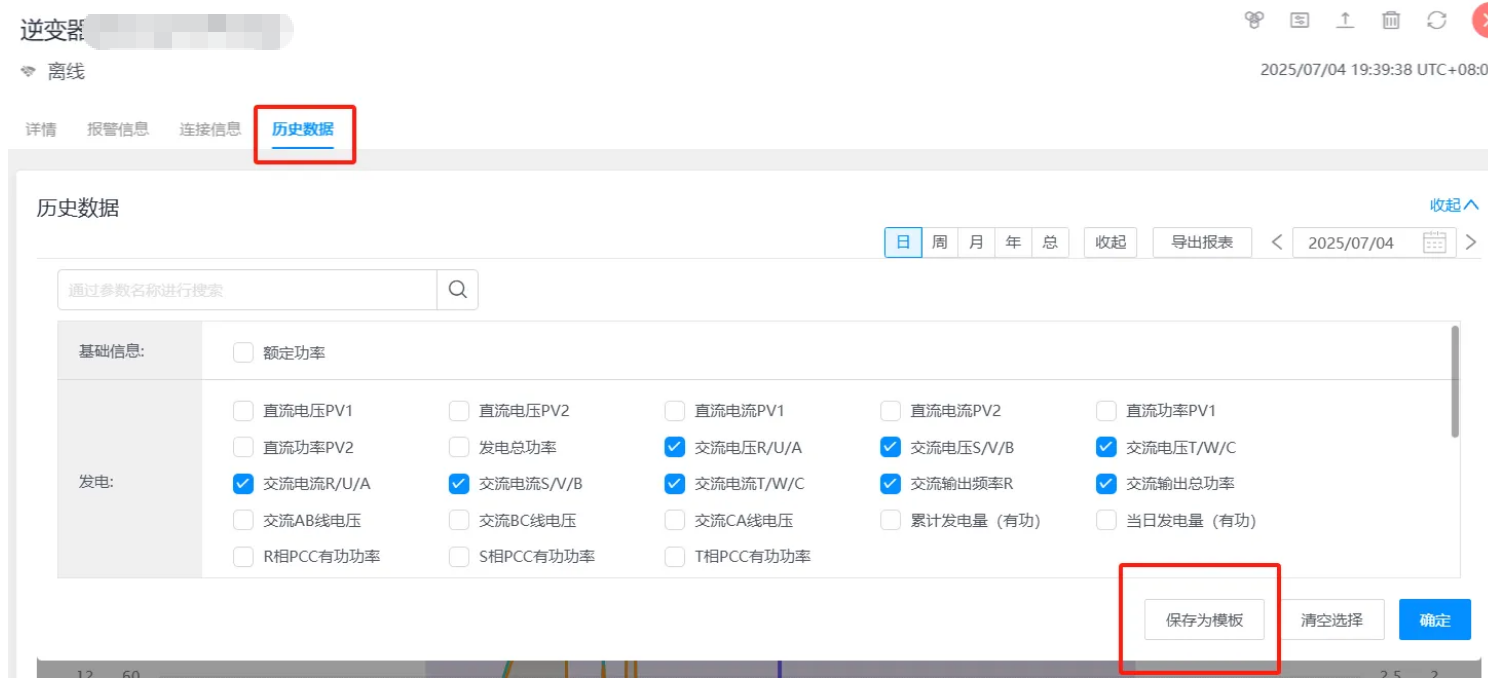The height and width of the screenshot is (678, 1488).
Task: Open the calendar icon in date field
Action: (1434, 243)
